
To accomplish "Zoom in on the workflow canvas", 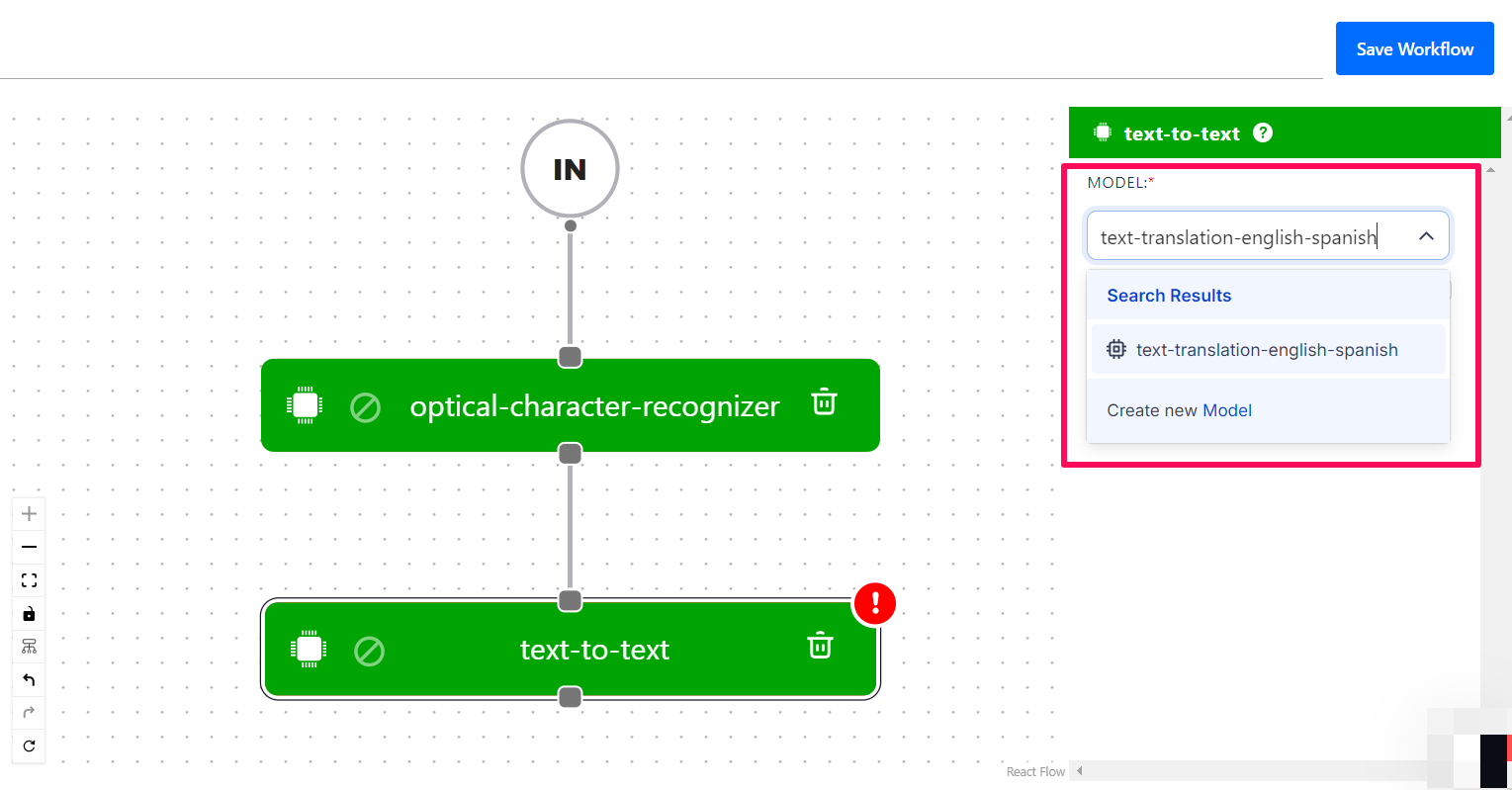I will 29,513.
